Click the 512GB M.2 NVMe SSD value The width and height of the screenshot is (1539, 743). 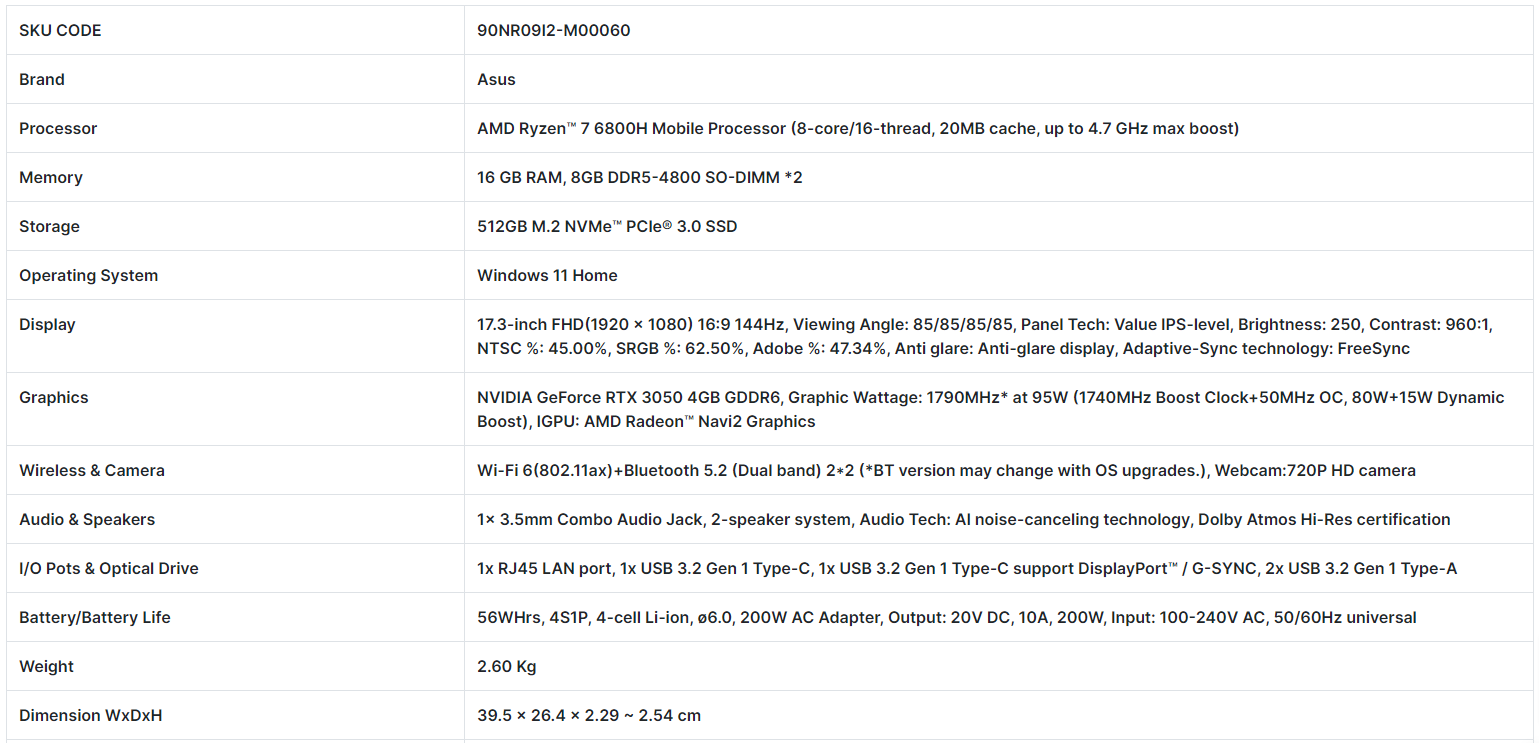pos(606,226)
